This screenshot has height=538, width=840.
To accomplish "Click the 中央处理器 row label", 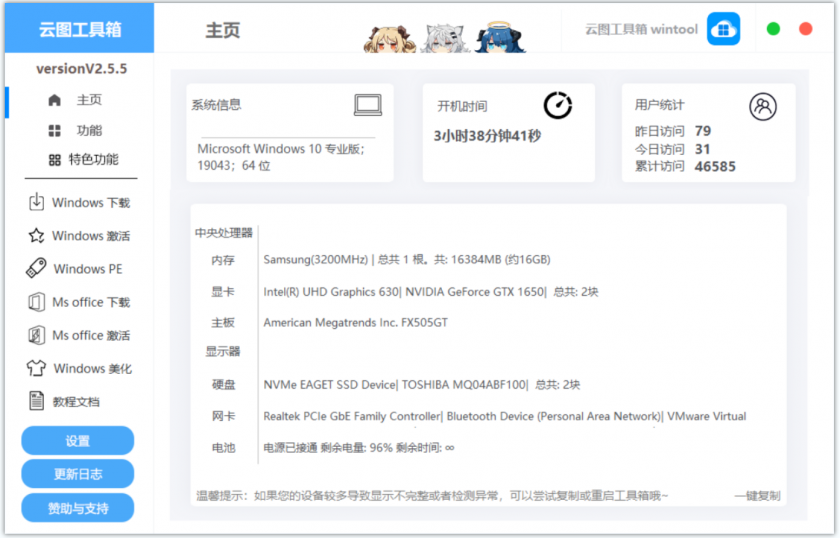I will pyautogui.click(x=223, y=233).
